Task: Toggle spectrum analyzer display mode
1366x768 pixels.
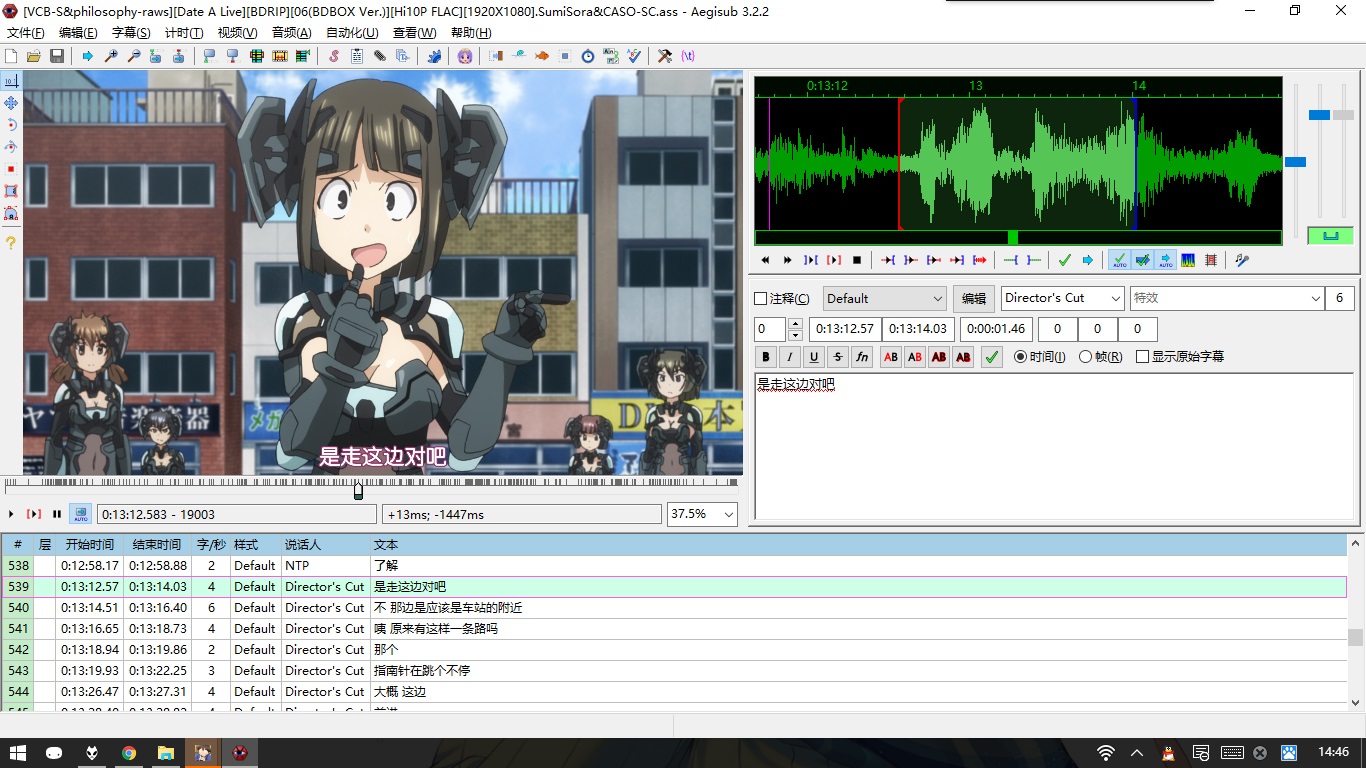Action: pos(1188,260)
